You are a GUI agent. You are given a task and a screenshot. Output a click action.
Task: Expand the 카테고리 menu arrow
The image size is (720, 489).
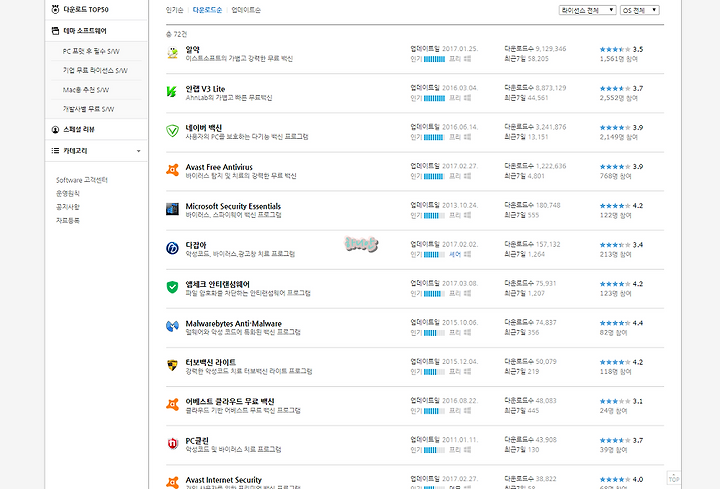pyautogui.click(x=139, y=151)
